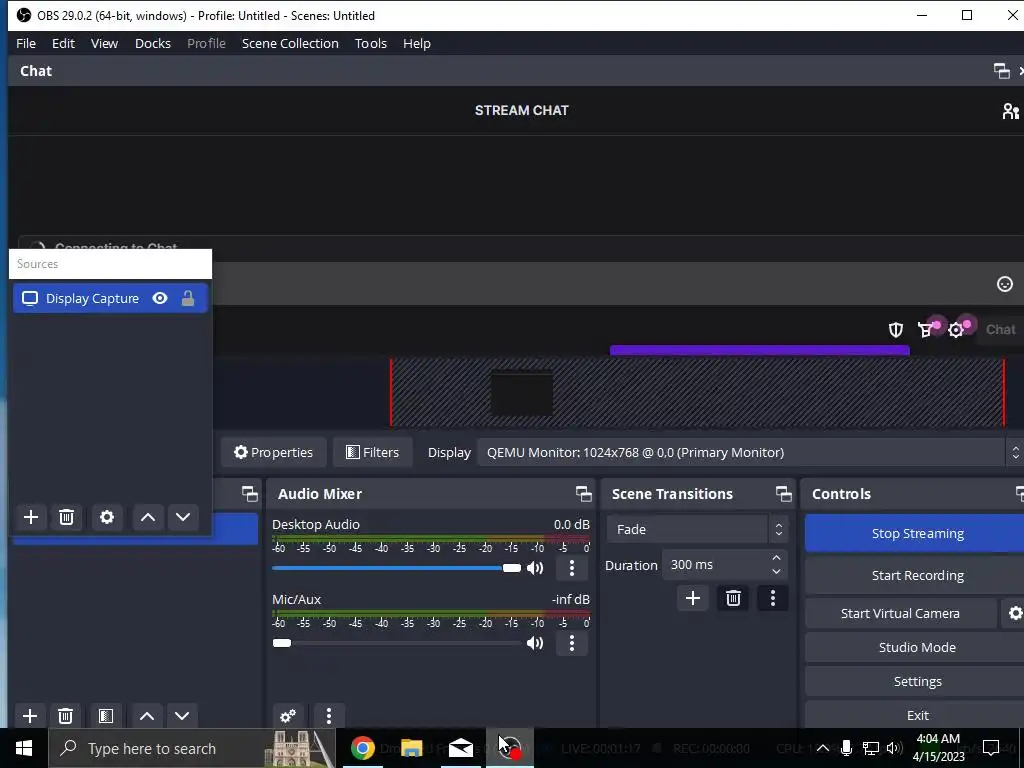The width and height of the screenshot is (1024, 768).
Task: Increase transition duration with up arrow
Action: (776, 558)
